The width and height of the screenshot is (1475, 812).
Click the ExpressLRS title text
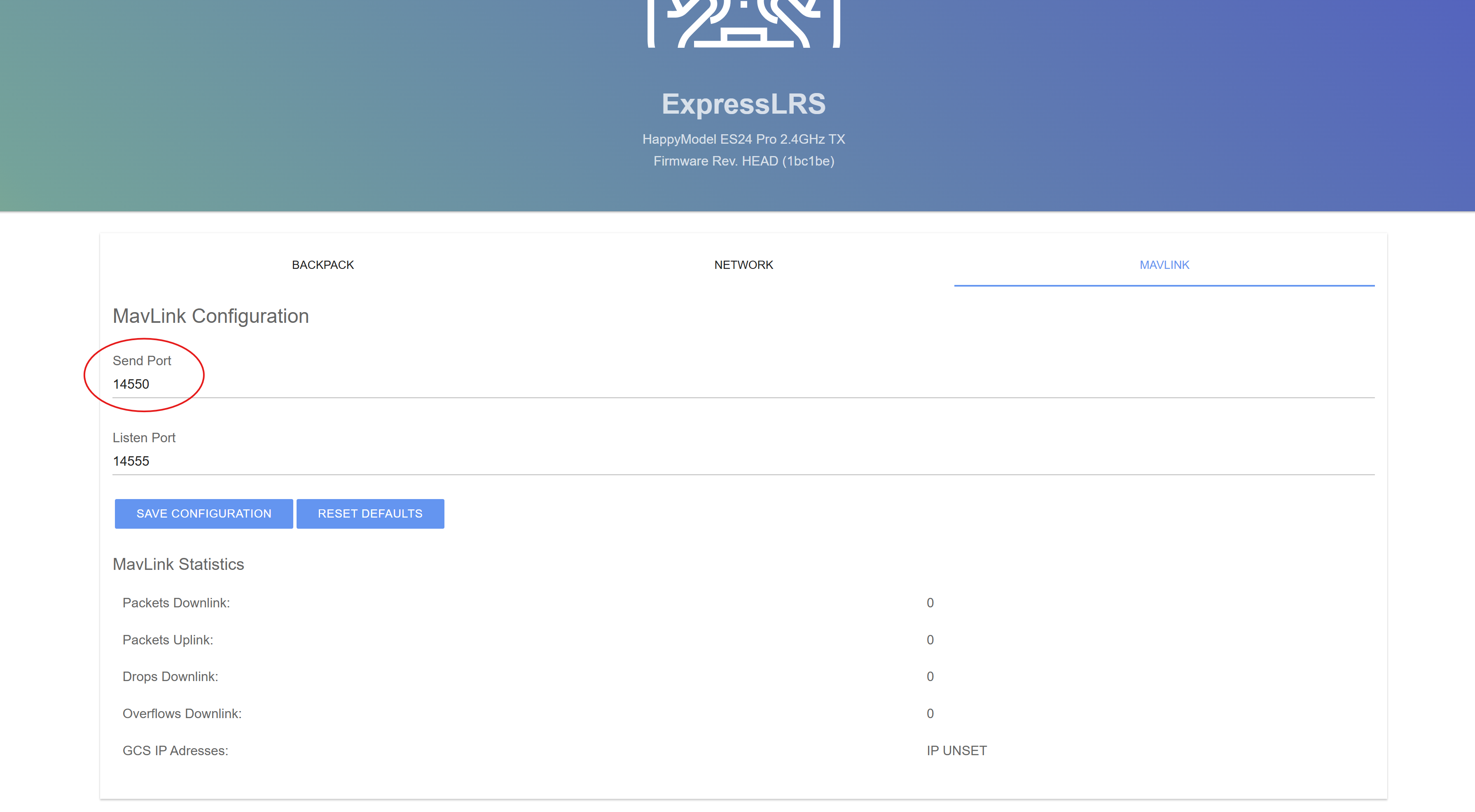[x=743, y=105]
